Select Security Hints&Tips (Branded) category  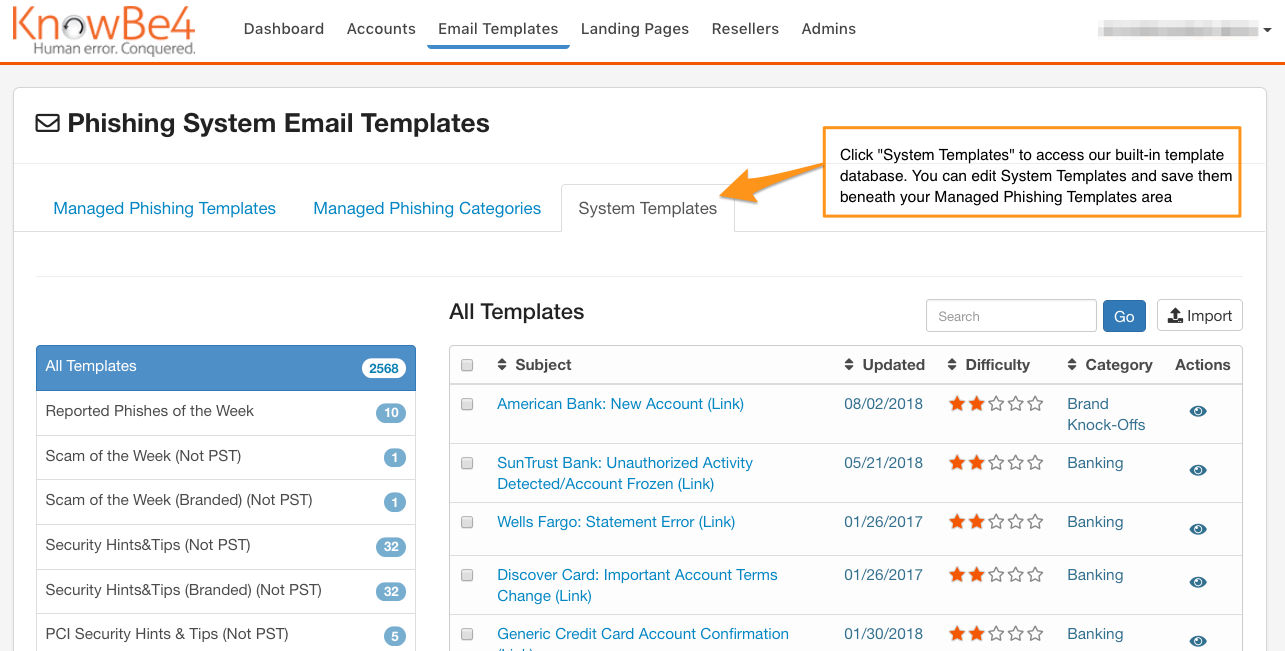point(226,591)
